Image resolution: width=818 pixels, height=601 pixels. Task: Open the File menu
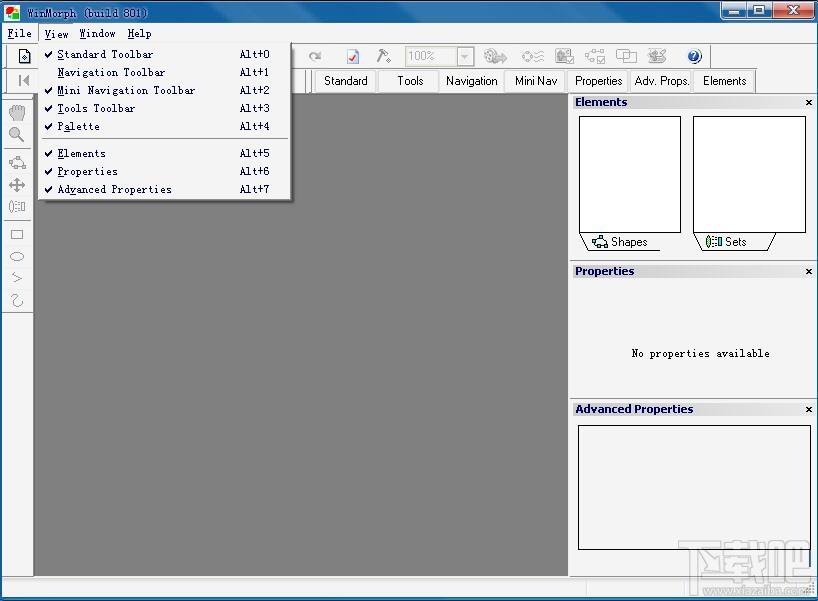click(19, 33)
